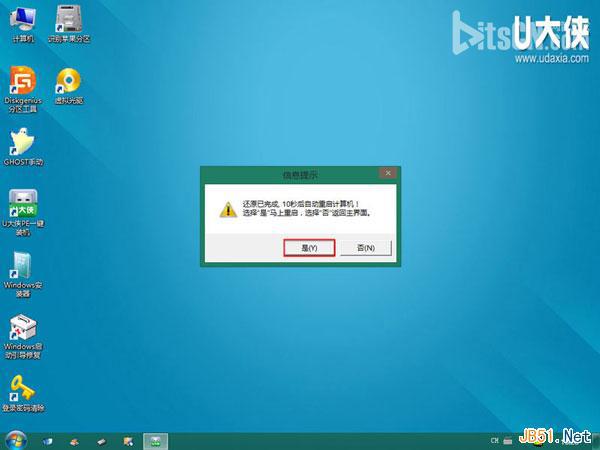Click the second pinned taskbar icon
Viewport: 600px width, 450px height.
point(75,442)
